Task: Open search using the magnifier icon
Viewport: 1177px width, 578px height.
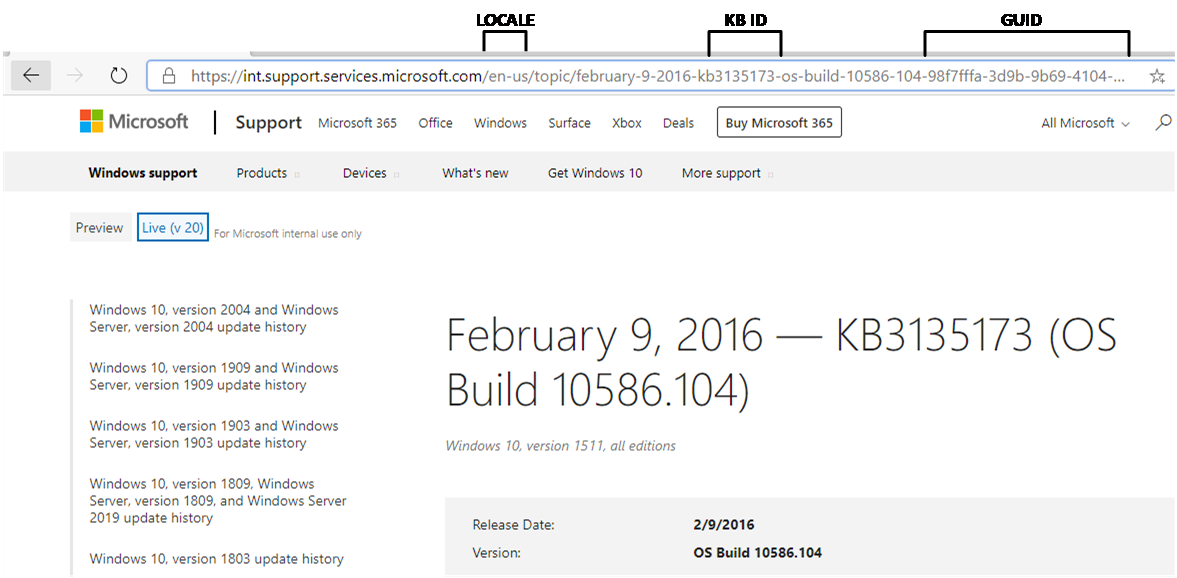Action: [1162, 121]
